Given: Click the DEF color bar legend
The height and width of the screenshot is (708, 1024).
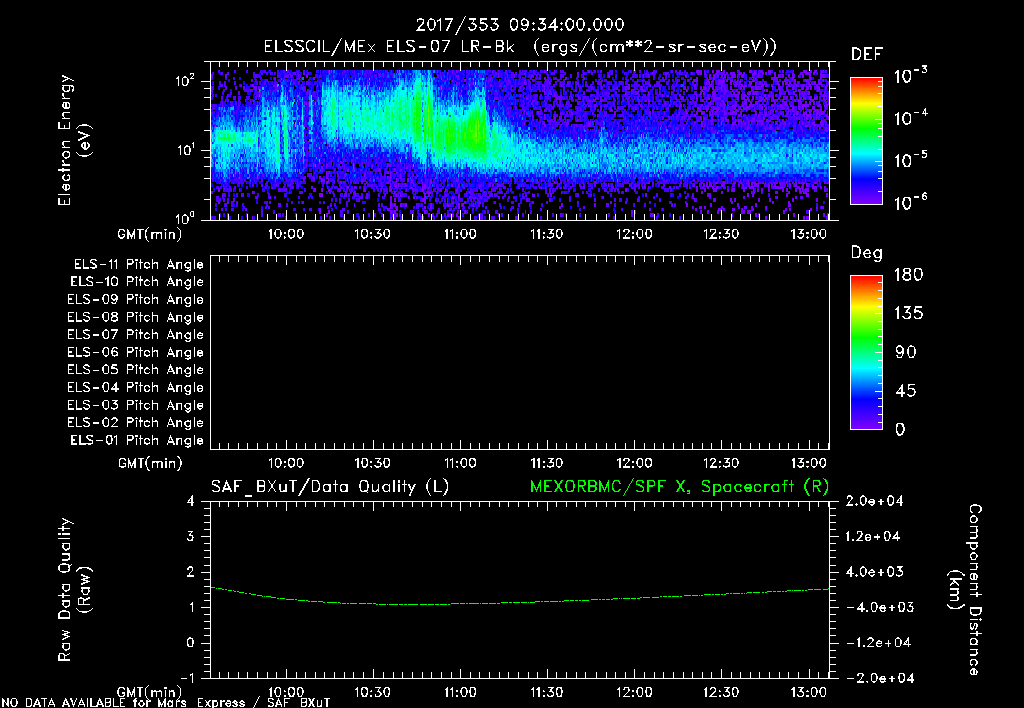Looking at the screenshot, I should coord(866,141).
